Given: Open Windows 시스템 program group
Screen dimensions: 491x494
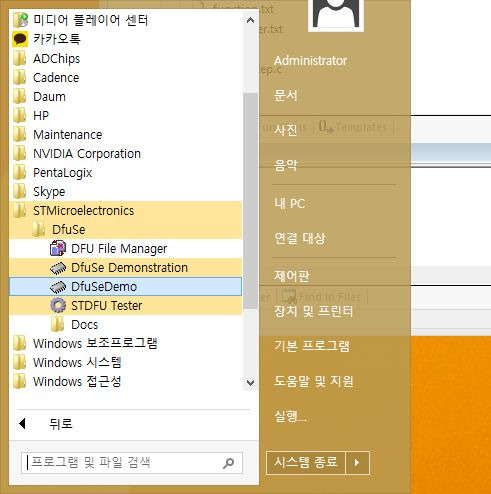Looking at the screenshot, I should [x=125, y=362].
